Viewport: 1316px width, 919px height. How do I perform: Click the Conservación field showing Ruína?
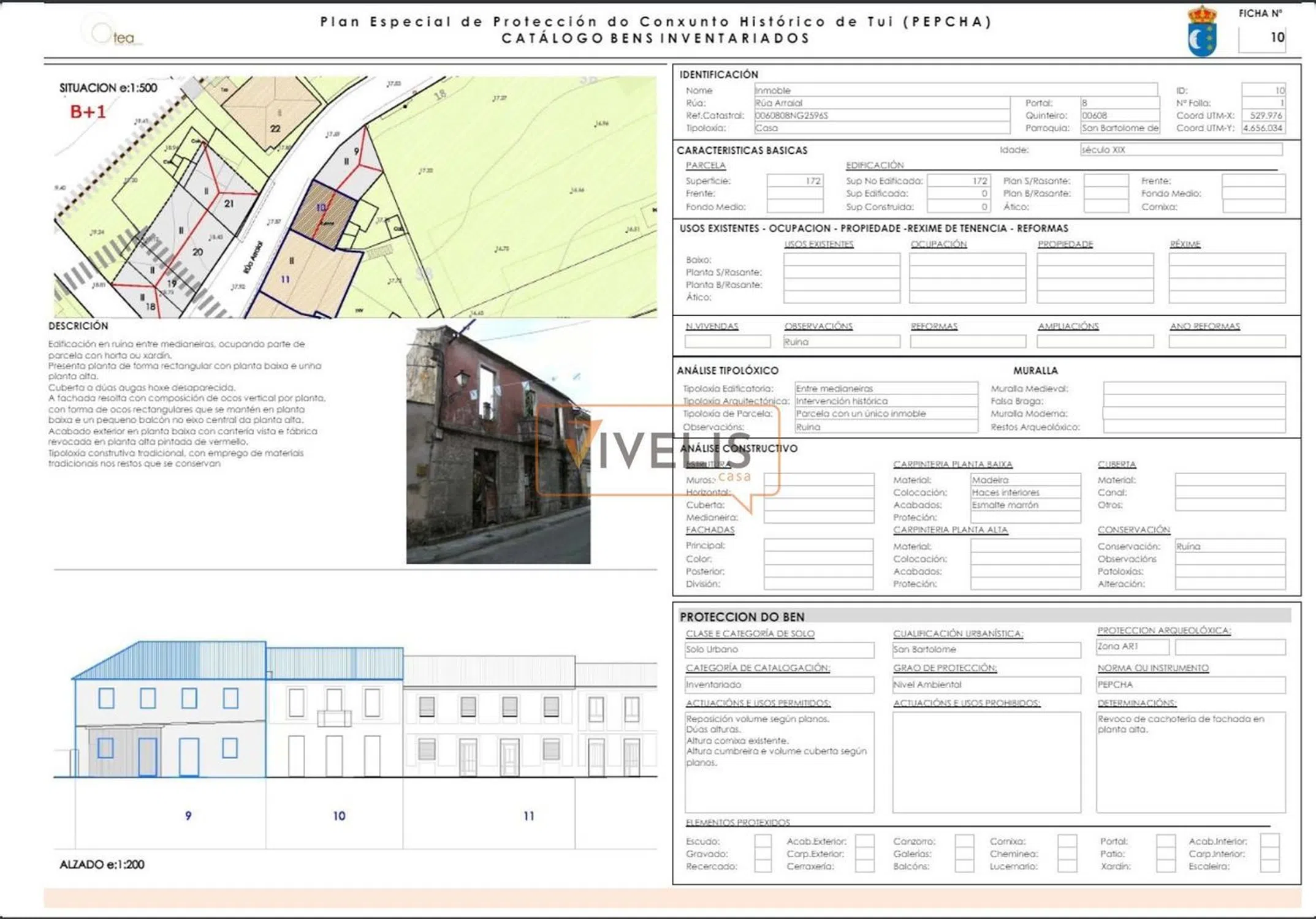(1230, 546)
